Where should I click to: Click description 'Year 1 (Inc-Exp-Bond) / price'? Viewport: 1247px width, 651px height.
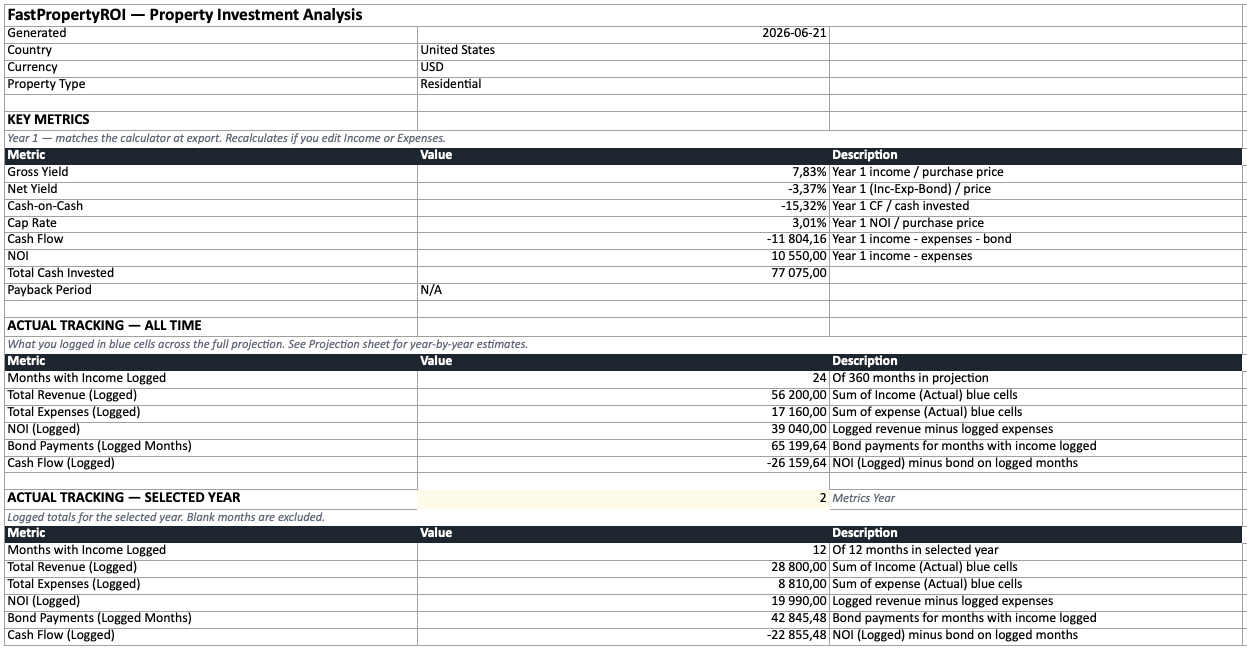click(912, 189)
